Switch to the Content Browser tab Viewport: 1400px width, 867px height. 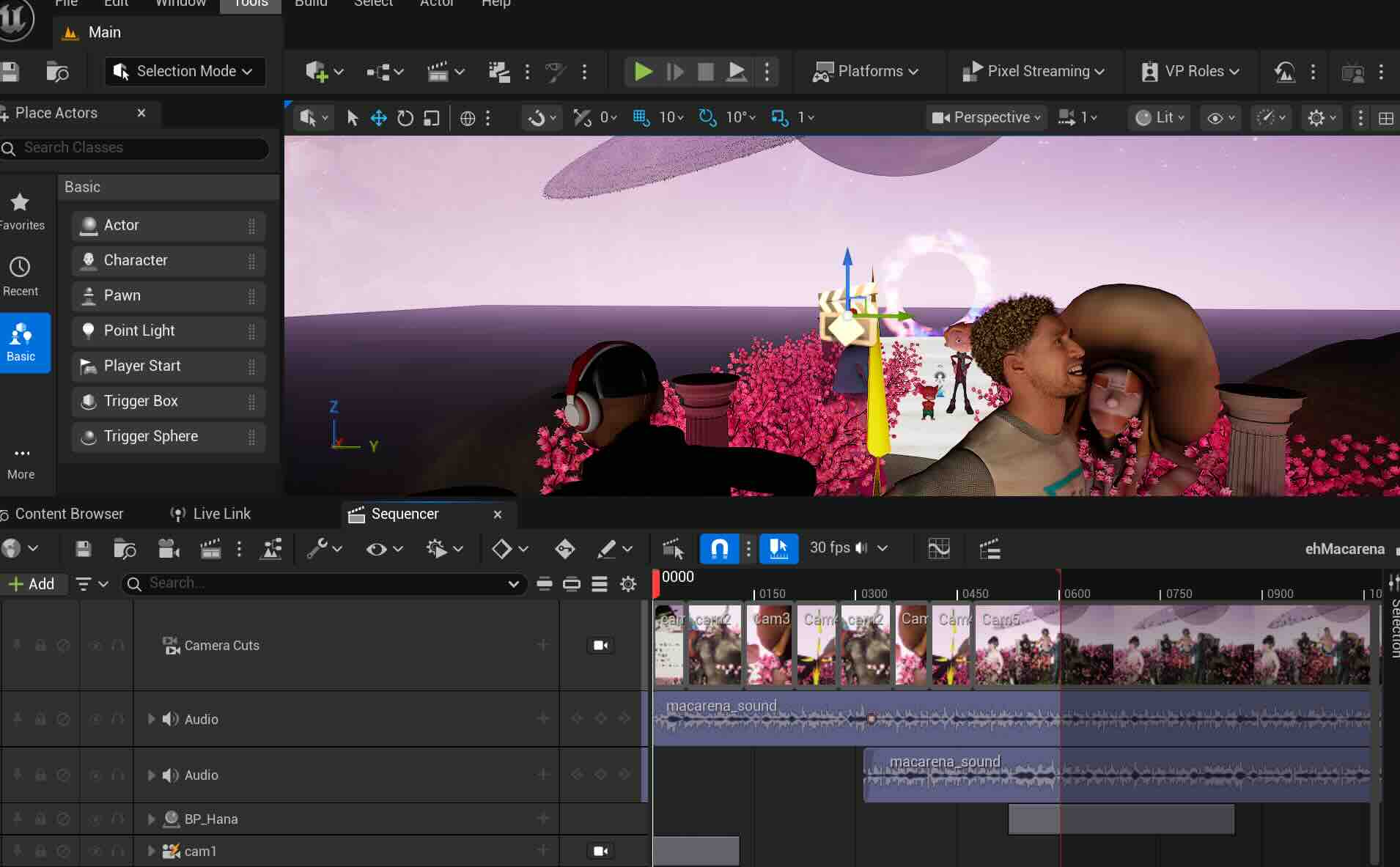pos(69,514)
